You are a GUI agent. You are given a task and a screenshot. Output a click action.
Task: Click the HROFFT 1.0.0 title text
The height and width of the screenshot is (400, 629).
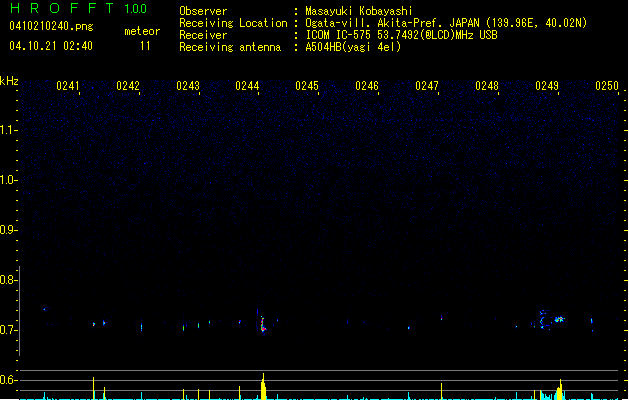[79, 8]
